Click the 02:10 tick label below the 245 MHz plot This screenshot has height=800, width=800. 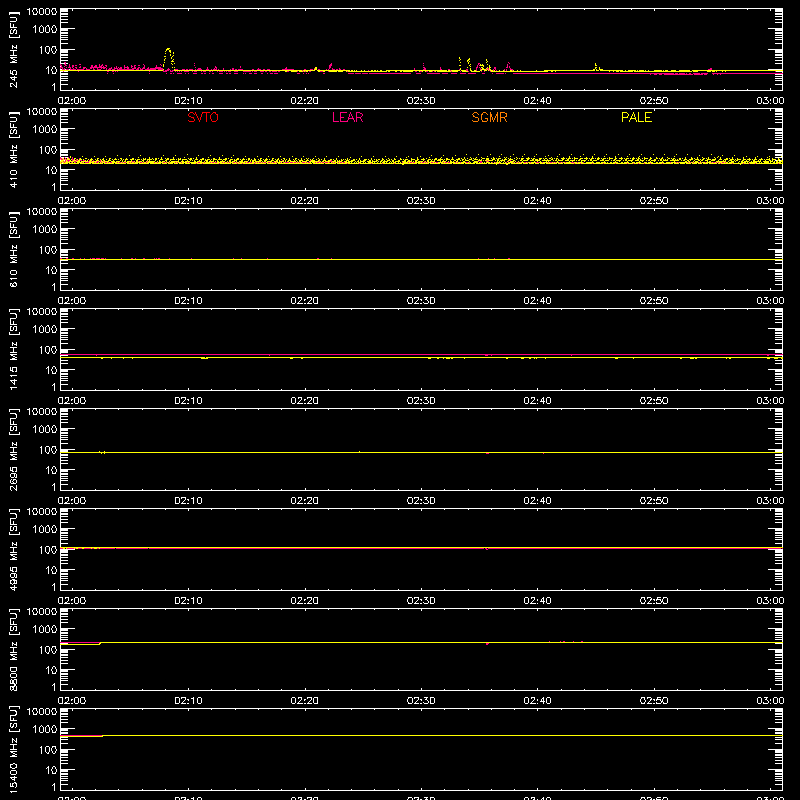click(x=188, y=101)
